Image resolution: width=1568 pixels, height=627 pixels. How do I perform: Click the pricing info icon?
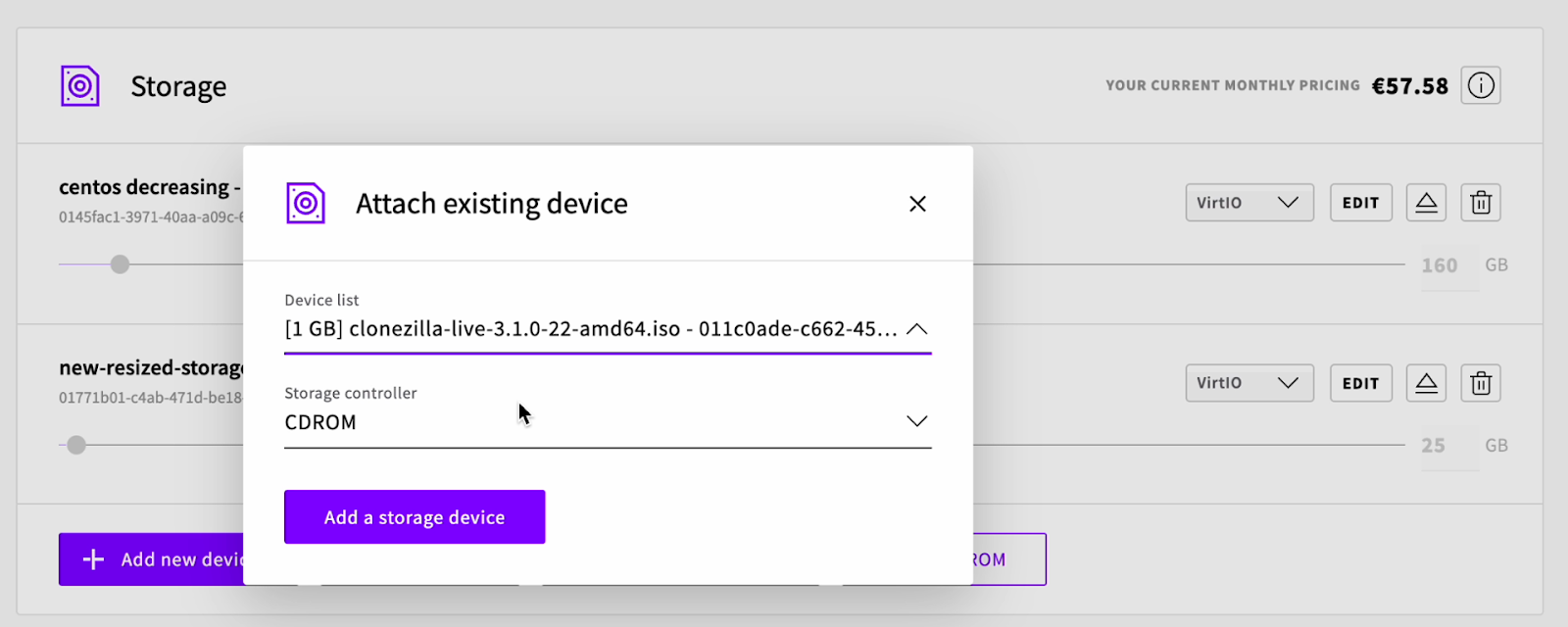pyautogui.click(x=1481, y=85)
